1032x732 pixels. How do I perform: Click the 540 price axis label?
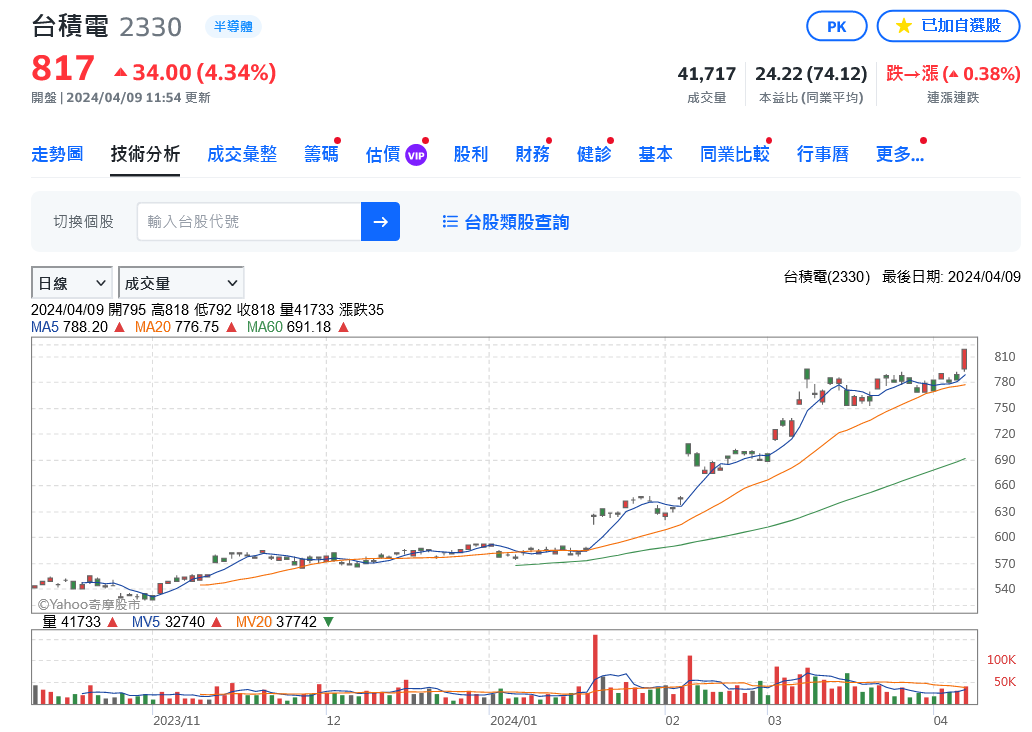1005,588
